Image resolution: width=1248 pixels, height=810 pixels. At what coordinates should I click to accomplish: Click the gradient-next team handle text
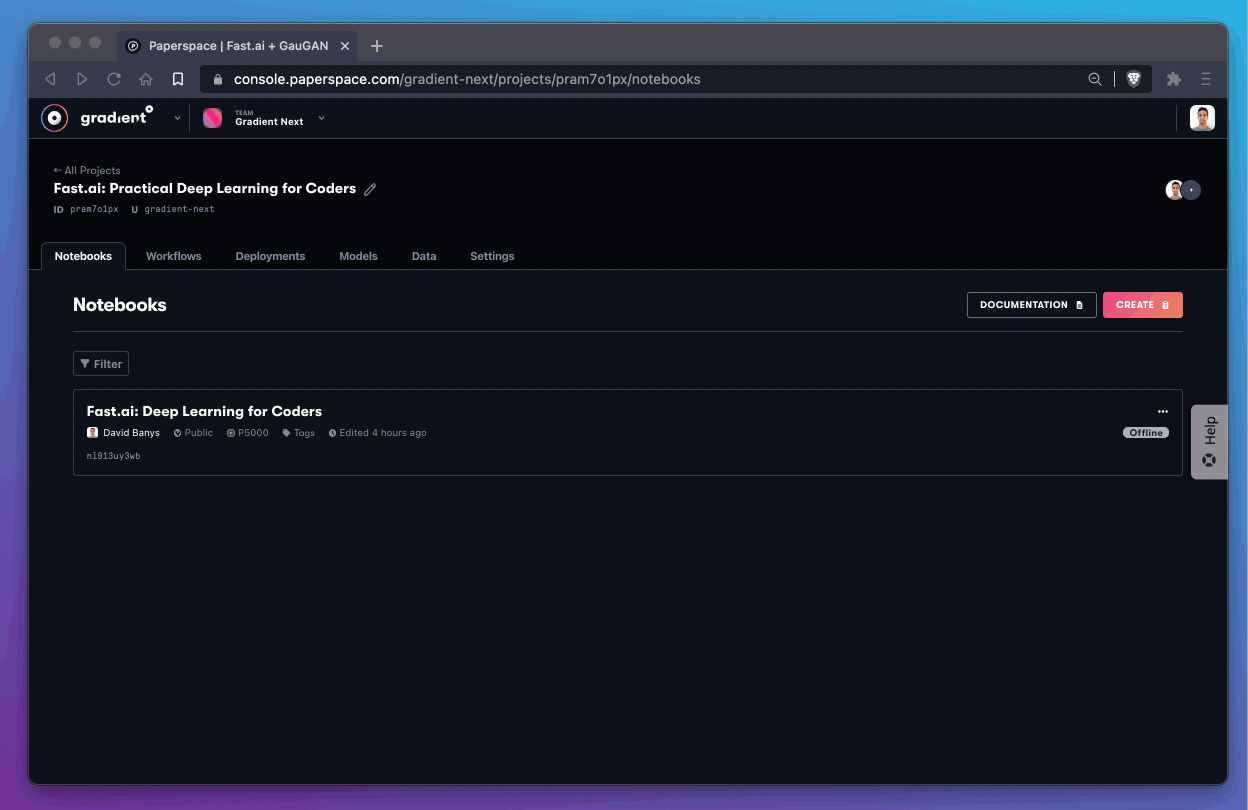[179, 209]
